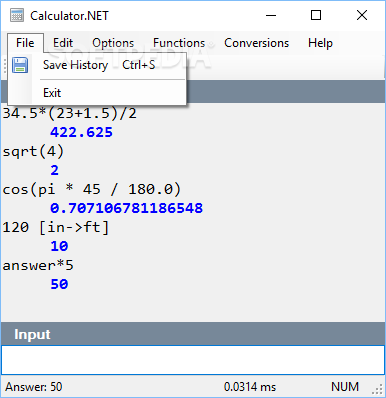Click the blue result 50

(59, 284)
